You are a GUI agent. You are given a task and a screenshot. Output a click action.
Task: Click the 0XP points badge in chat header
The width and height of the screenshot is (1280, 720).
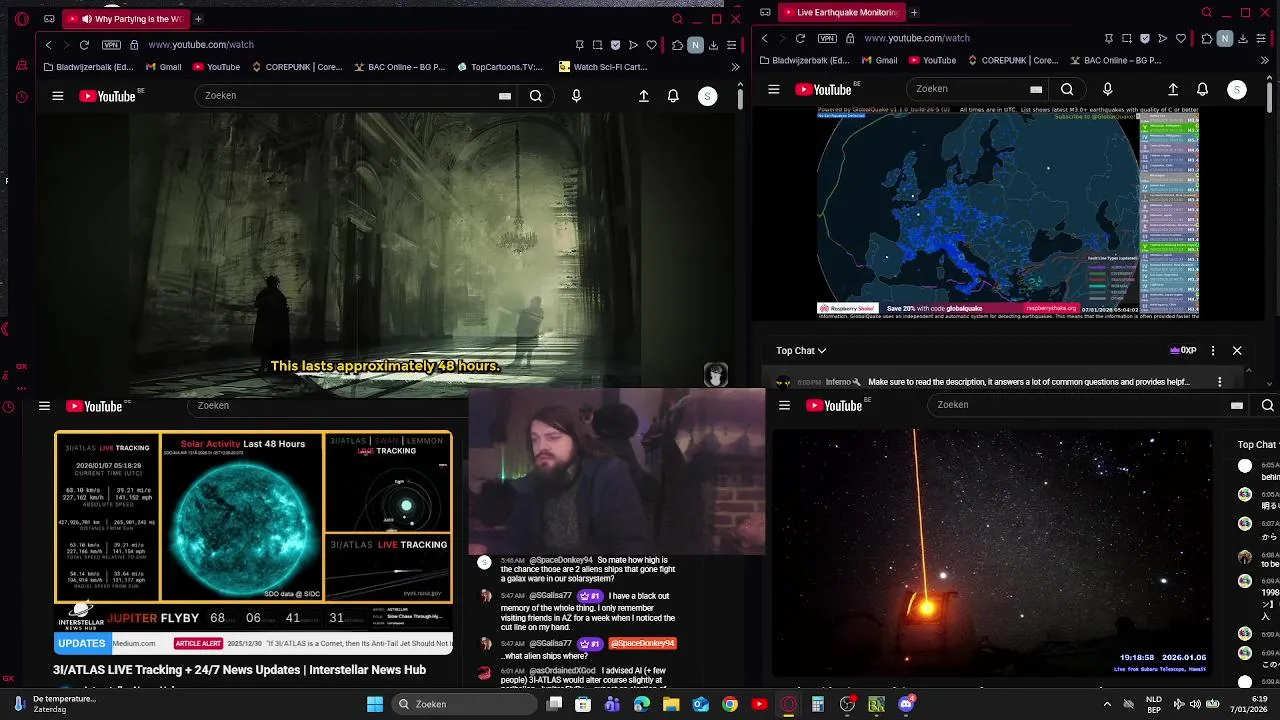[x=1183, y=351]
